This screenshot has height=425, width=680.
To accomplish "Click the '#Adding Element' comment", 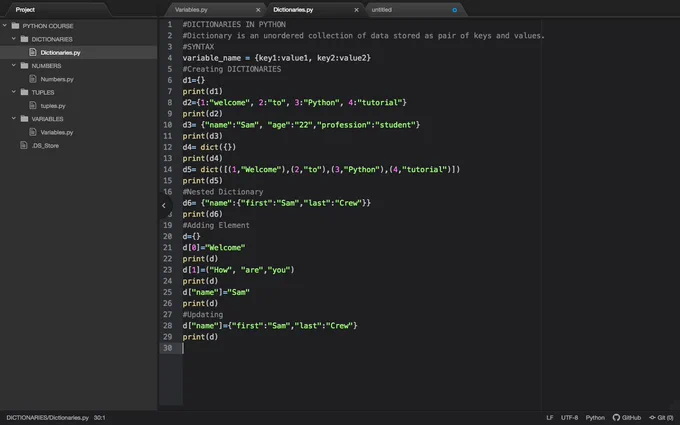I will pos(216,225).
